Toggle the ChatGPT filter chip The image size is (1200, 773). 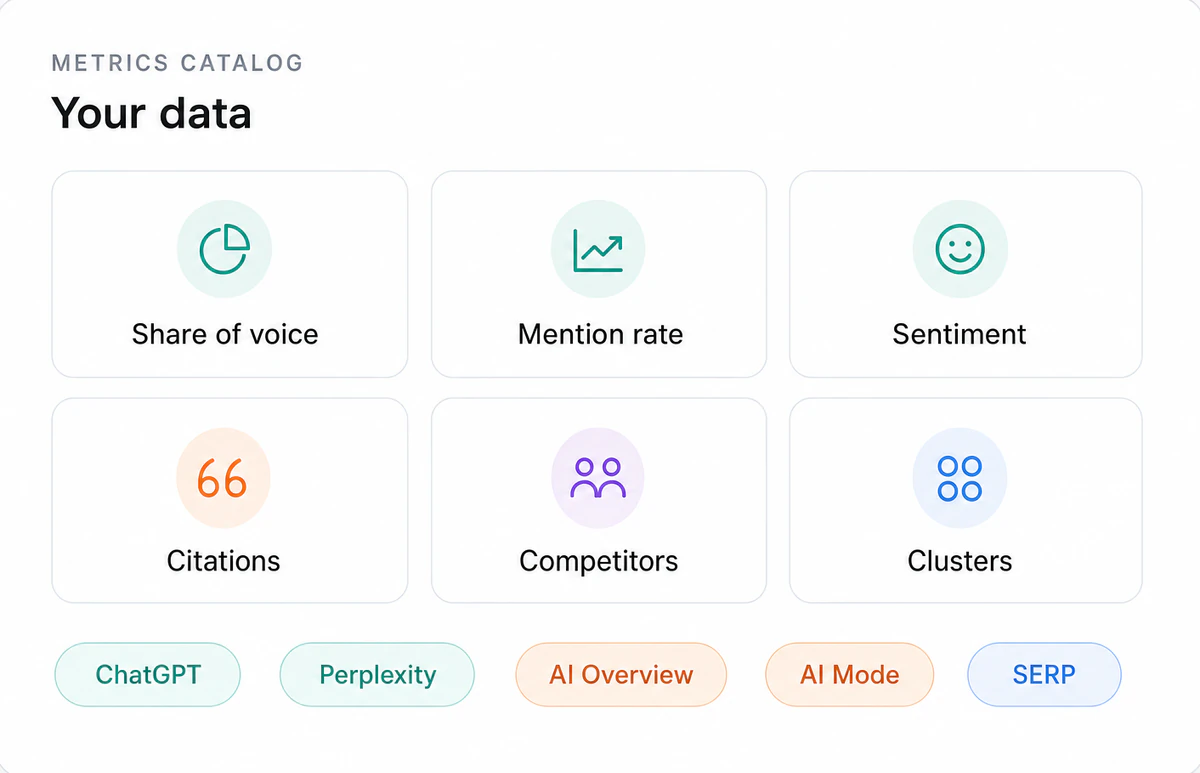147,674
